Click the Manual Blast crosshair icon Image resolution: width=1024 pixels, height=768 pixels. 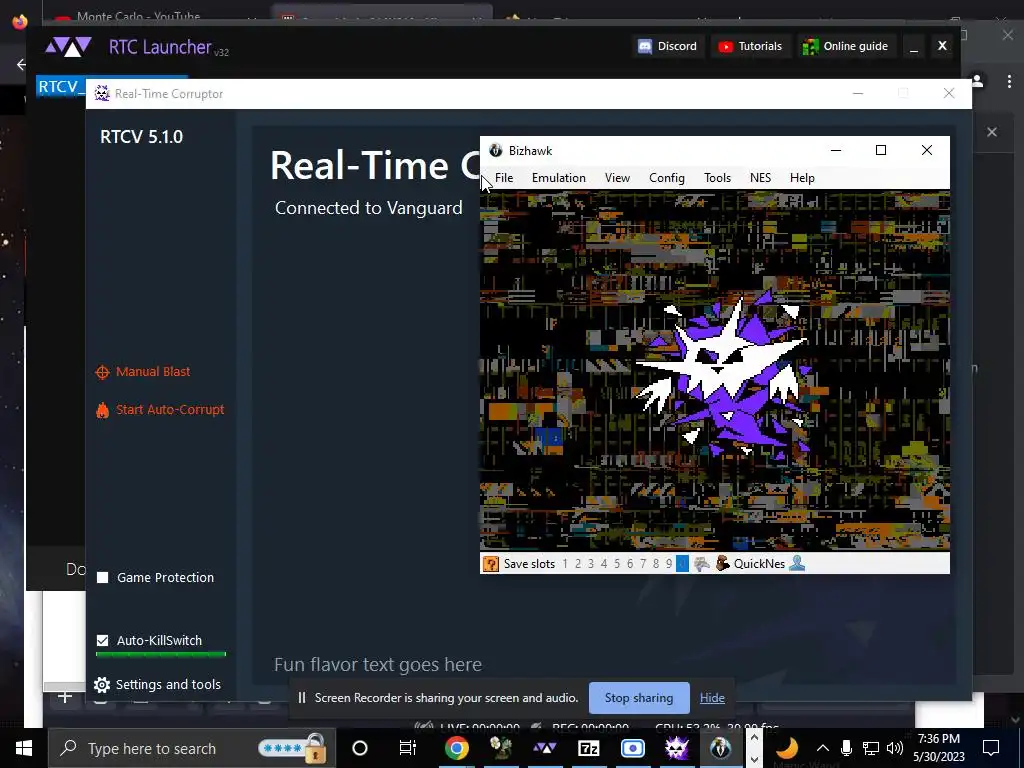[x=102, y=372]
